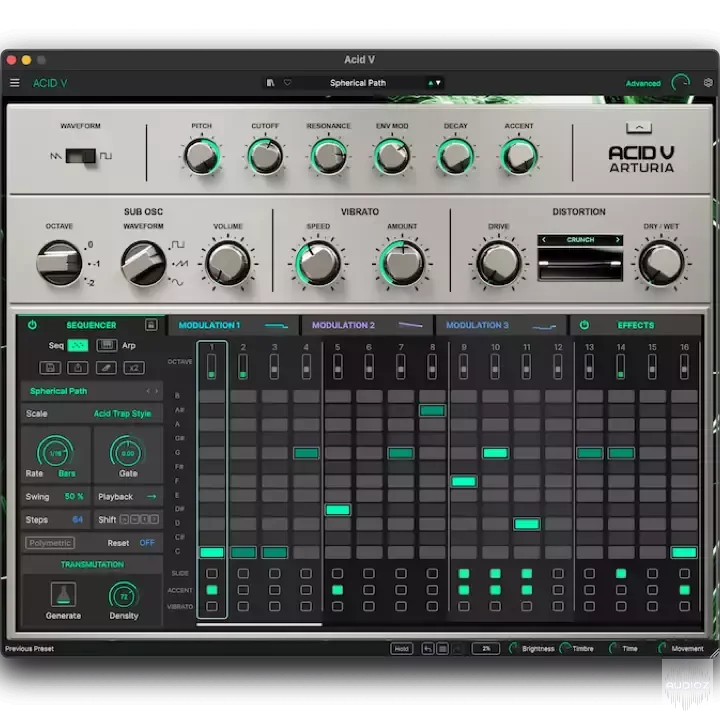Change the Rate Bars unit
This screenshot has height=720, width=720.
(x=67, y=473)
